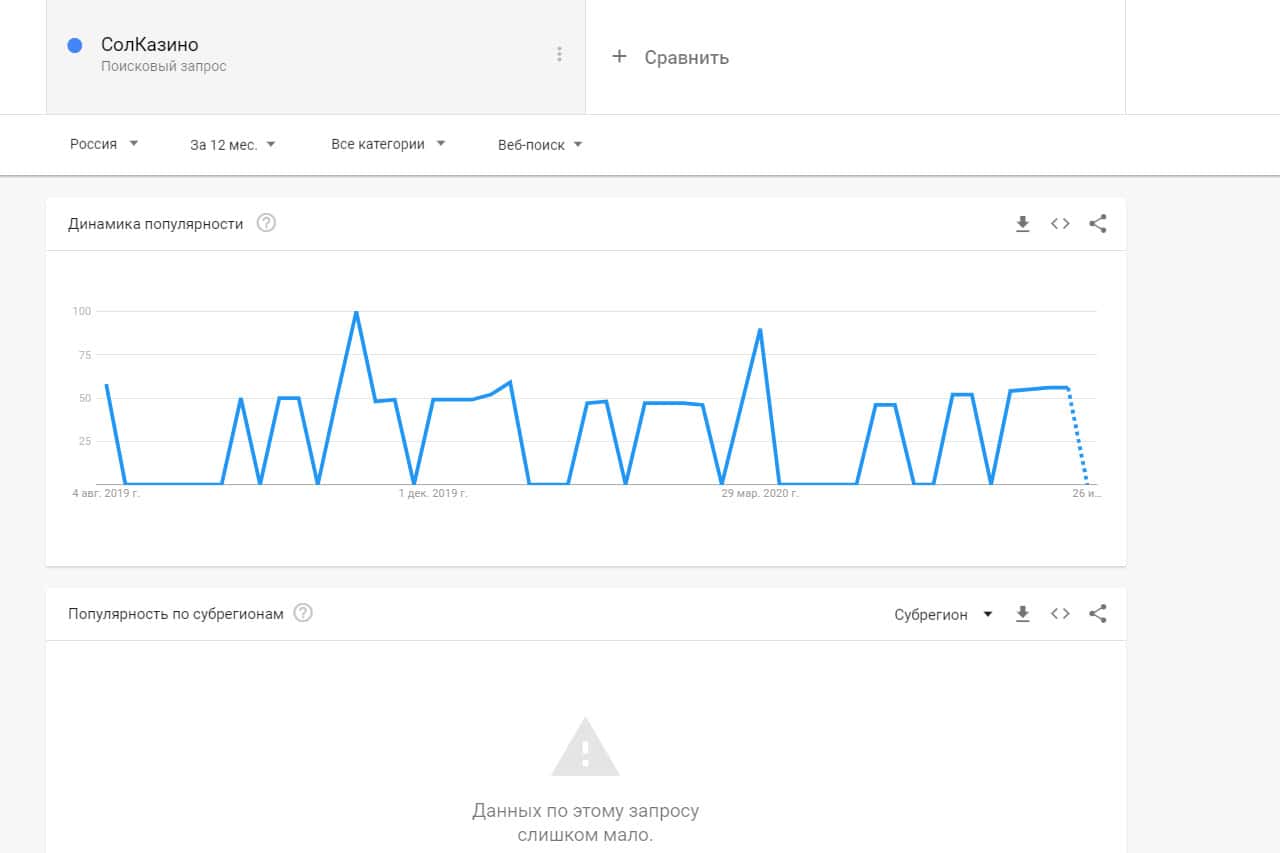The width and height of the screenshot is (1280, 853).
Task: Expand the Все категории dropdown
Action: click(x=388, y=144)
